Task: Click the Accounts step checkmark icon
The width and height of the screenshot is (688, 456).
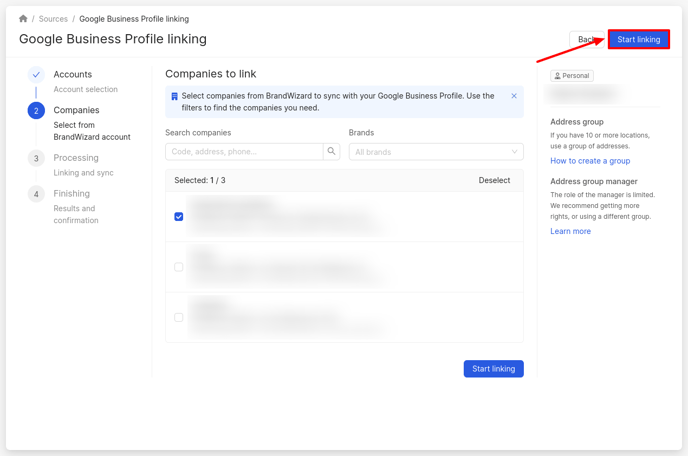Action: point(36,75)
